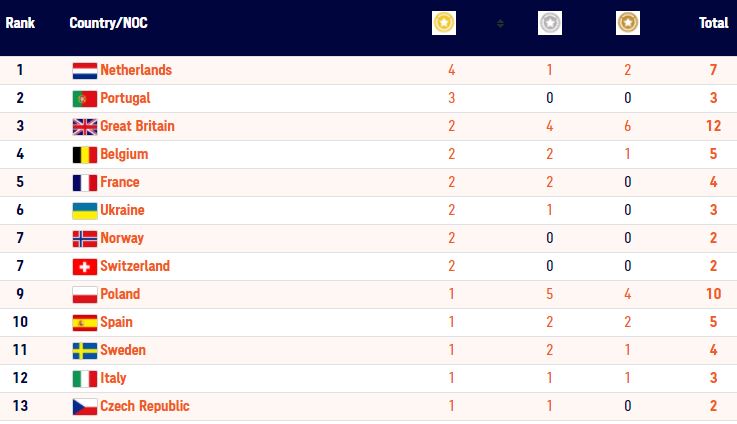
Task: Sort by the Rank column header
Action: (20, 22)
